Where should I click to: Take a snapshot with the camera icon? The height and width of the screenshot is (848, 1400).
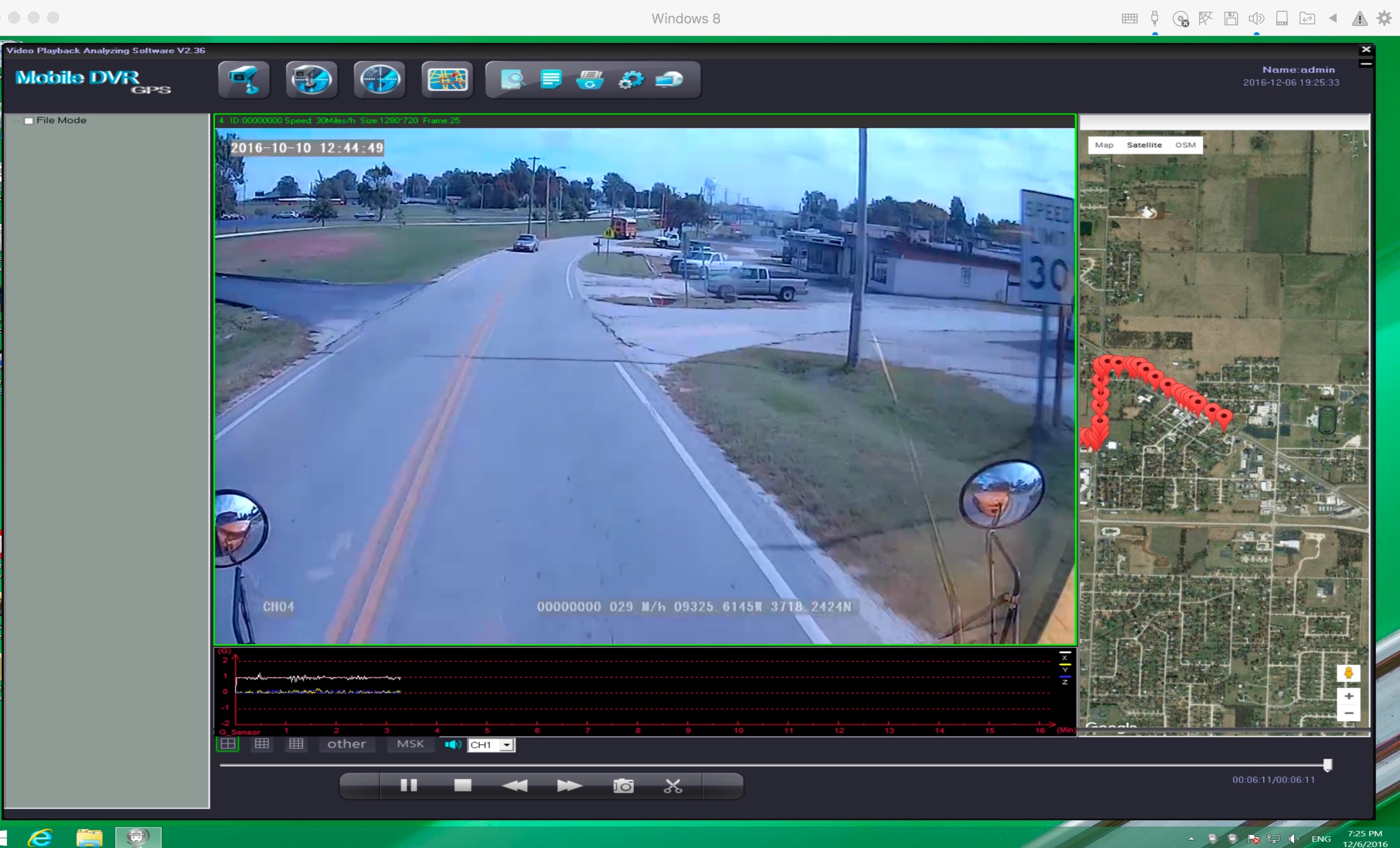point(623,786)
